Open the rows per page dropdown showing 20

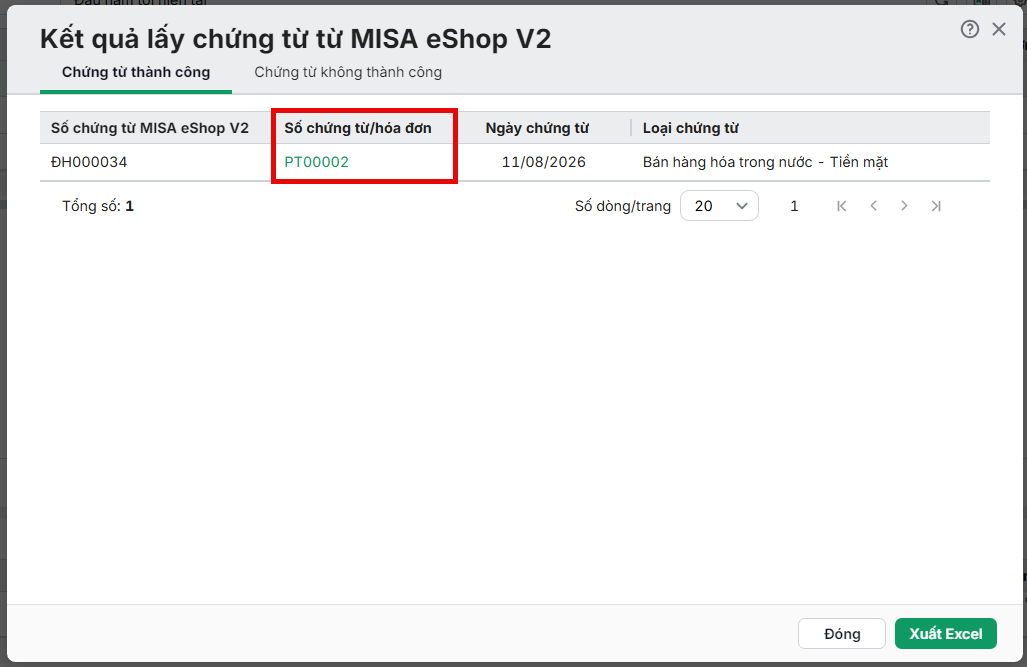719,206
